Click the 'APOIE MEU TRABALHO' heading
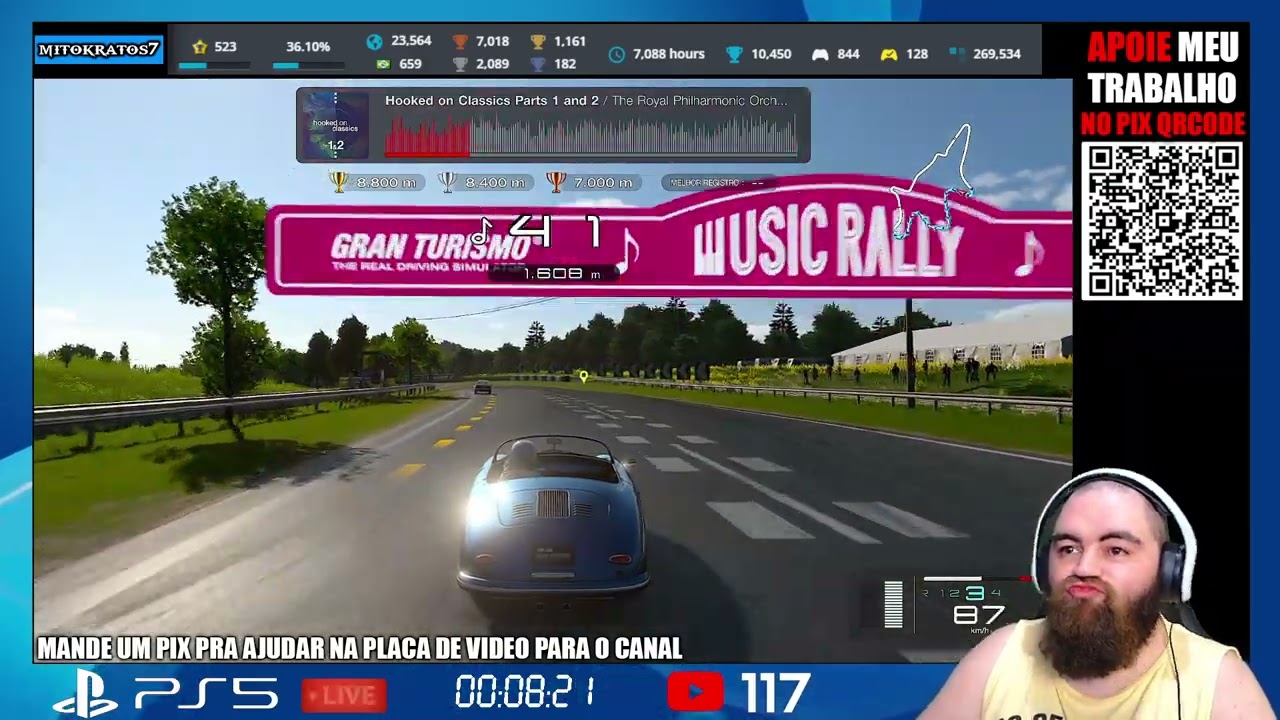Viewport: 1280px width, 720px height. [x=1163, y=68]
